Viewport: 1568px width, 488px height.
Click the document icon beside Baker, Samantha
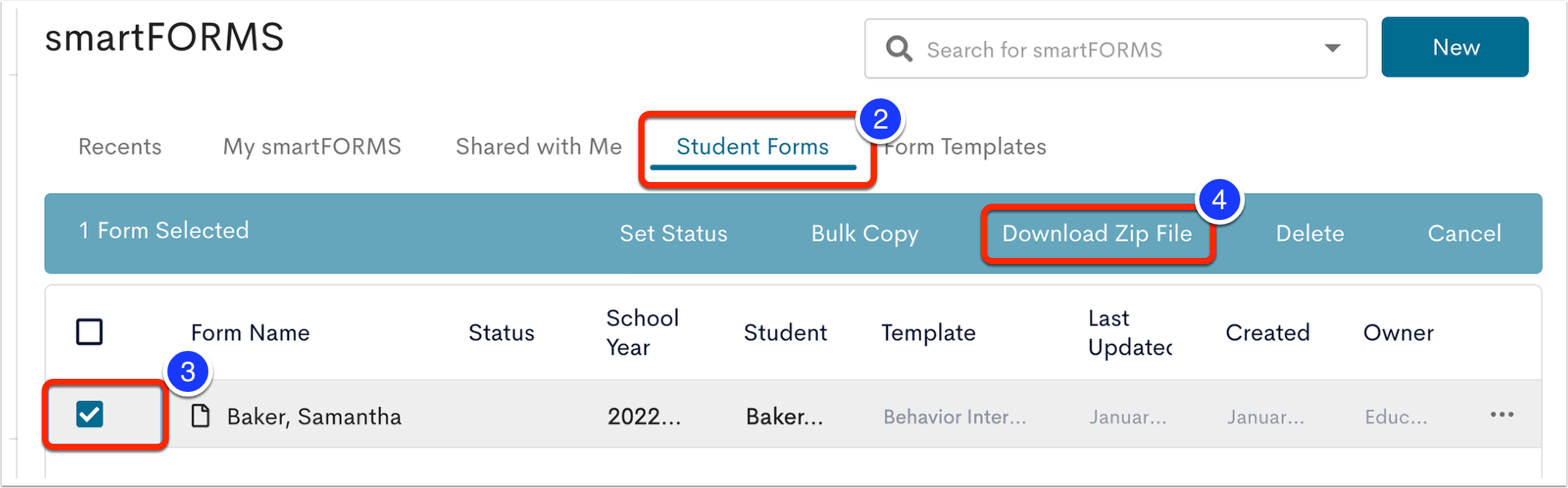[x=201, y=416]
